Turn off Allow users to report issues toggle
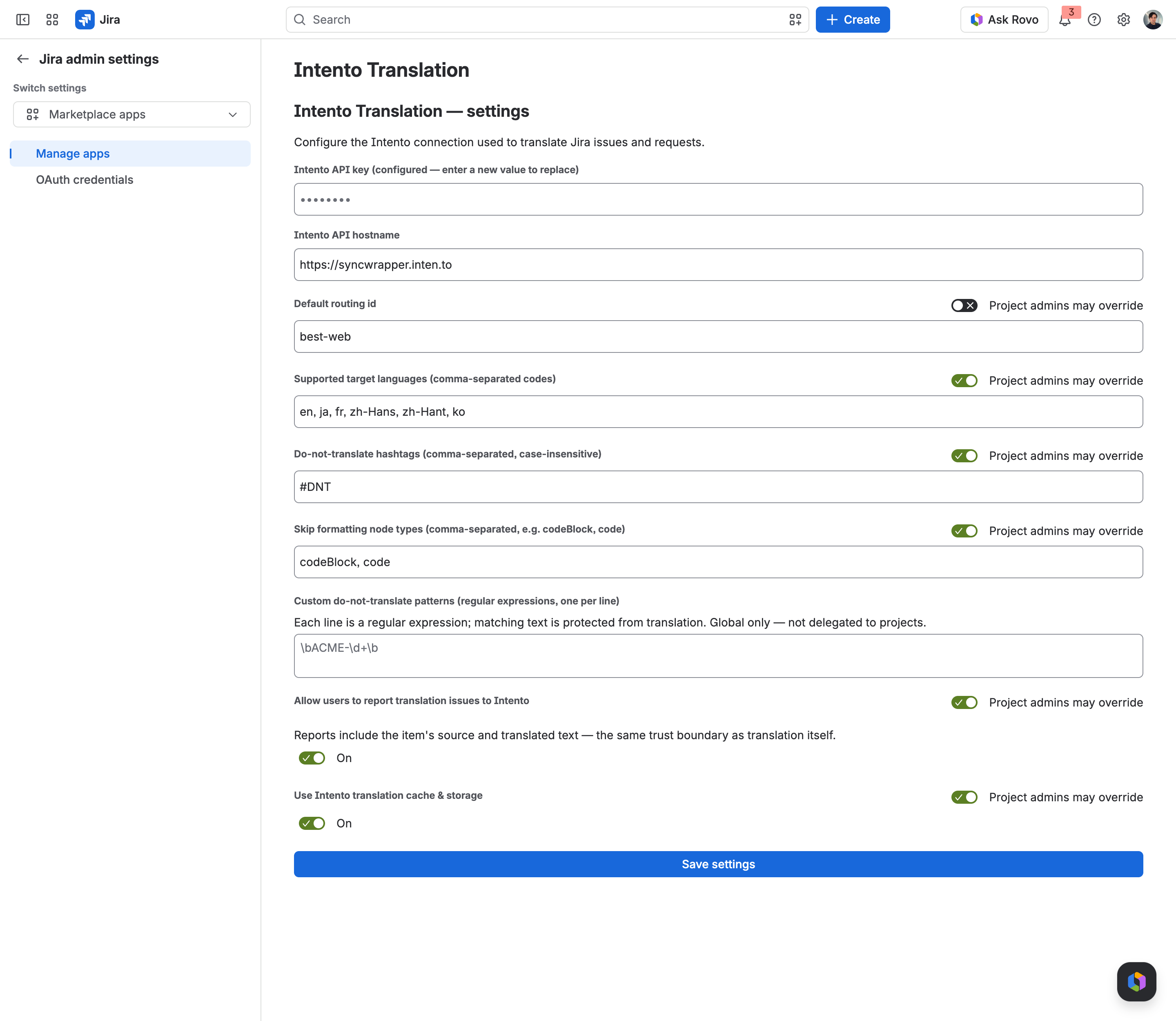The width and height of the screenshot is (1176, 1021). (x=312, y=758)
